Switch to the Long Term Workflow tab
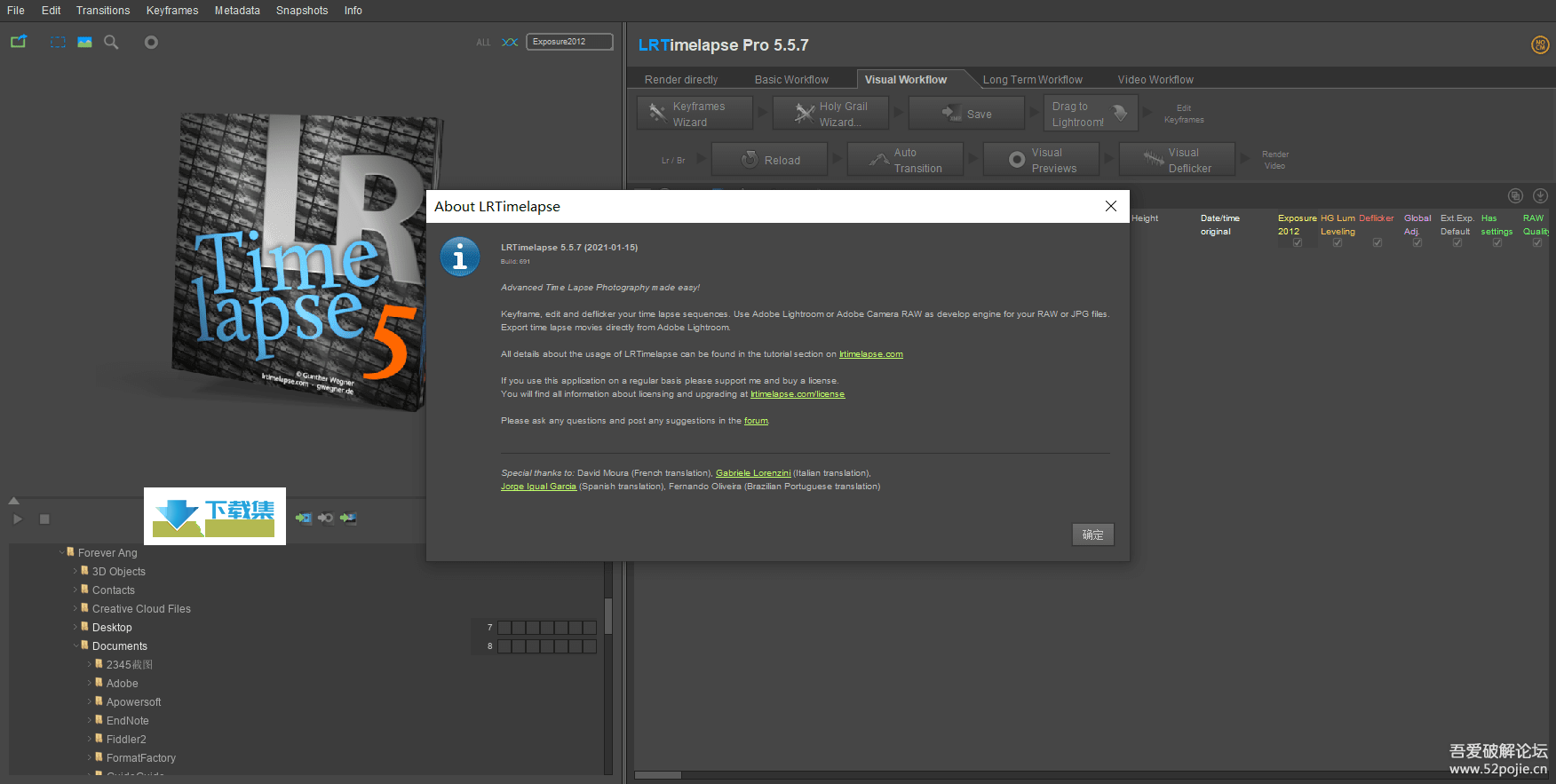This screenshot has height=784, width=1556. 1032,80
